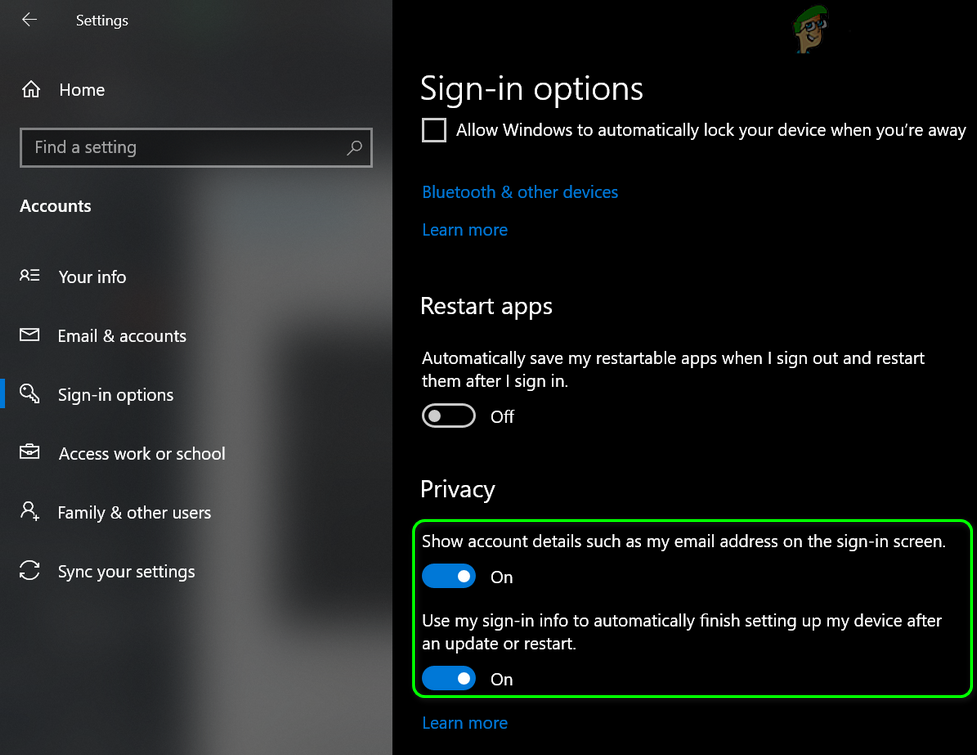The width and height of the screenshot is (977, 755).
Task: Click the Your info person icon
Action: 29,275
